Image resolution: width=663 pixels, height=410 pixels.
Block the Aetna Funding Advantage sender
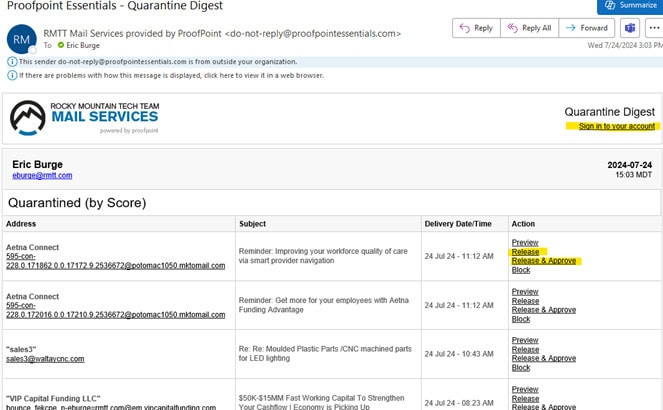(x=521, y=319)
